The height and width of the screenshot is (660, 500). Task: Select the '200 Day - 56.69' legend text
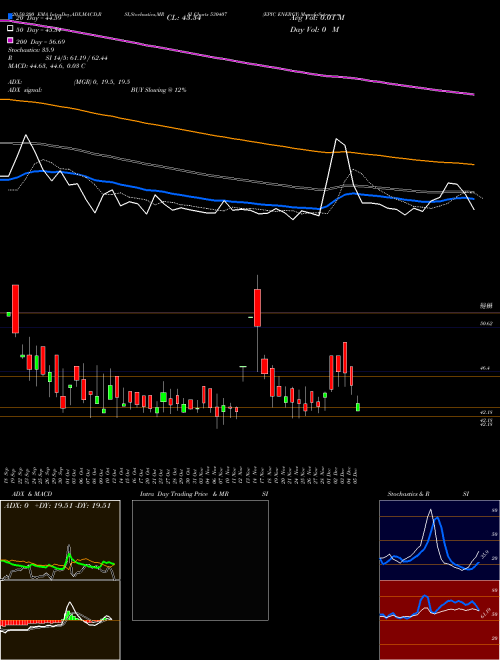point(40,42)
